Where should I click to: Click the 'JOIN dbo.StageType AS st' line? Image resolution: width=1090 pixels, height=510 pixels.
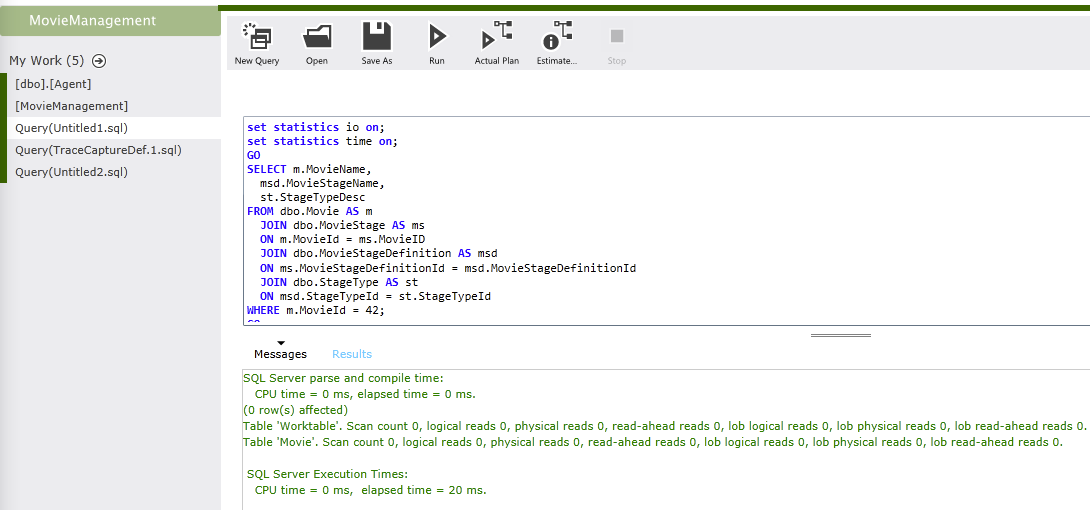pyautogui.click(x=339, y=282)
